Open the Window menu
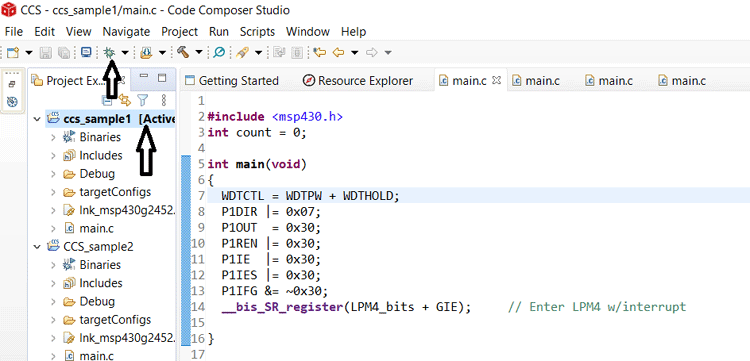 pyautogui.click(x=308, y=32)
